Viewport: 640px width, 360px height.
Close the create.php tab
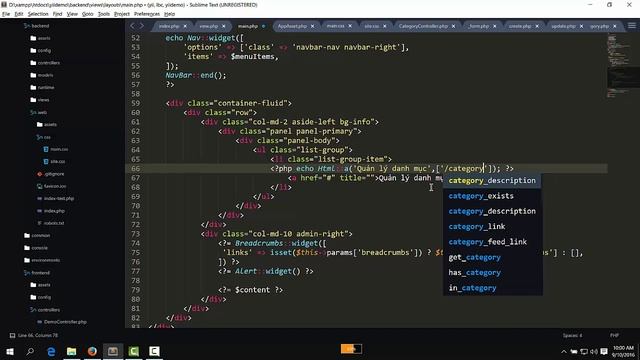point(537,26)
